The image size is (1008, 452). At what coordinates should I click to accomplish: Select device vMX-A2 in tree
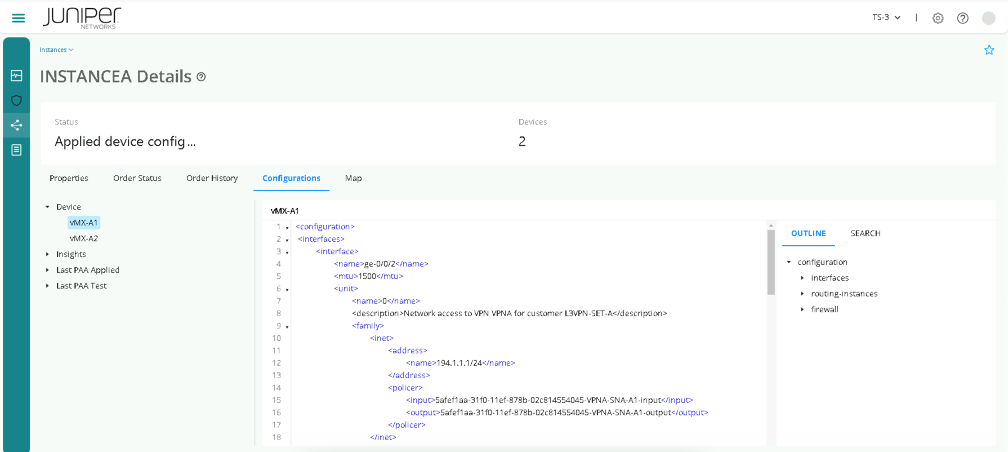click(84, 239)
